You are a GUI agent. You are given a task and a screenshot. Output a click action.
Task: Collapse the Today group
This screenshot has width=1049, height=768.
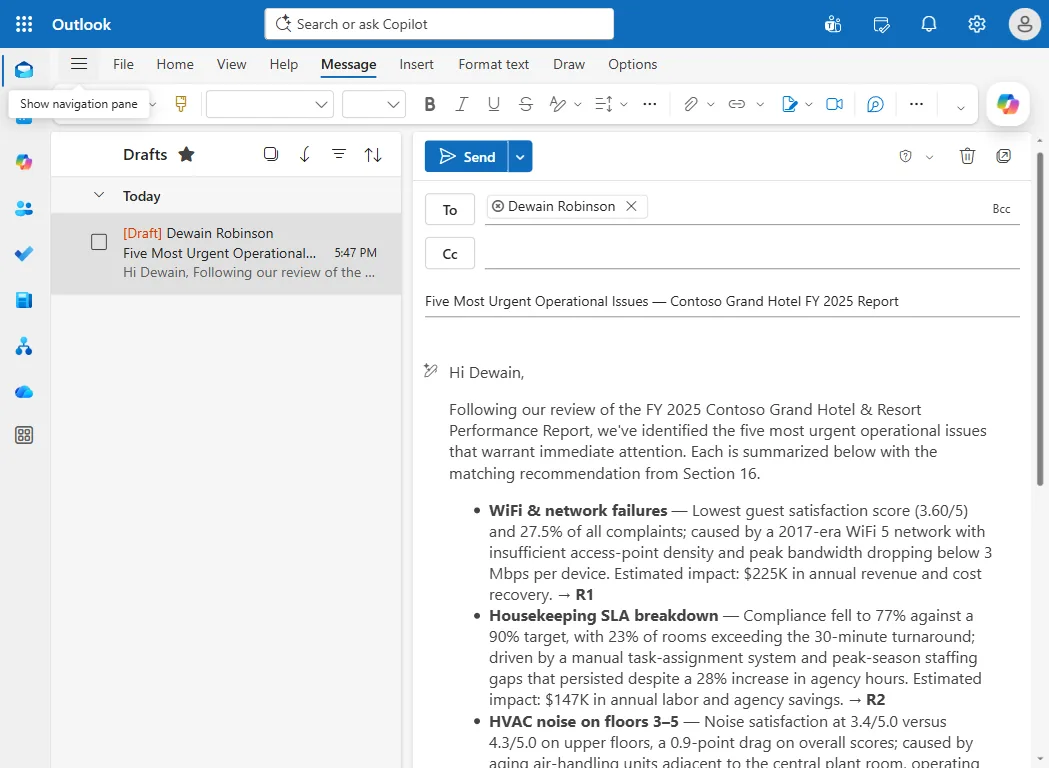[x=98, y=195]
